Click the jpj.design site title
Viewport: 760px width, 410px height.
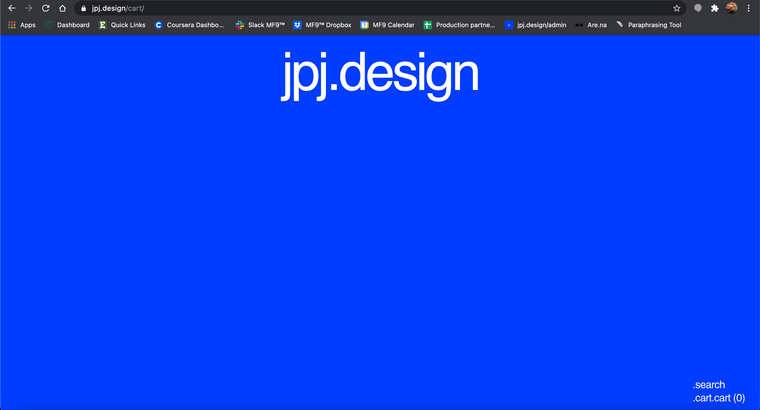click(379, 75)
